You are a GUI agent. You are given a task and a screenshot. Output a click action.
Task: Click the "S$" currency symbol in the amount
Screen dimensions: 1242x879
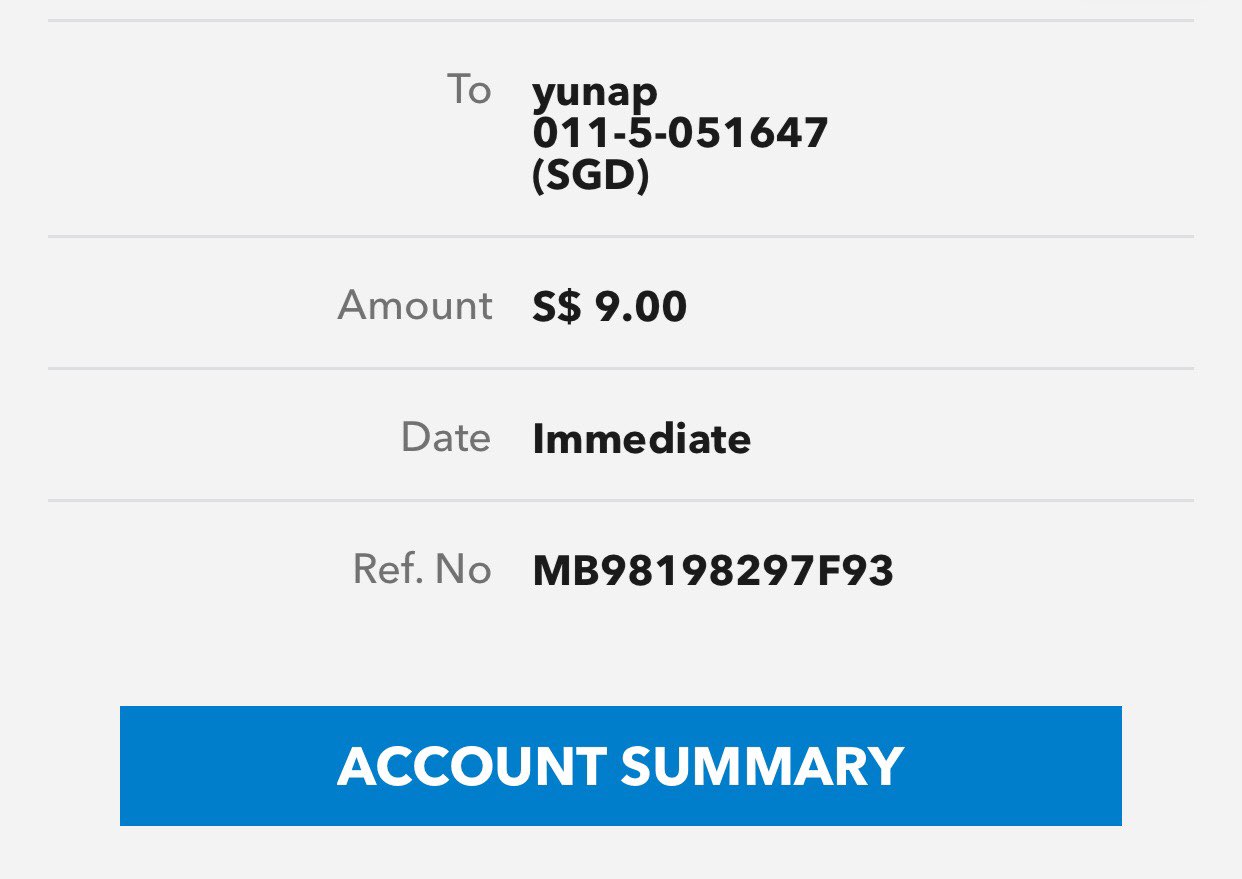[x=556, y=307]
